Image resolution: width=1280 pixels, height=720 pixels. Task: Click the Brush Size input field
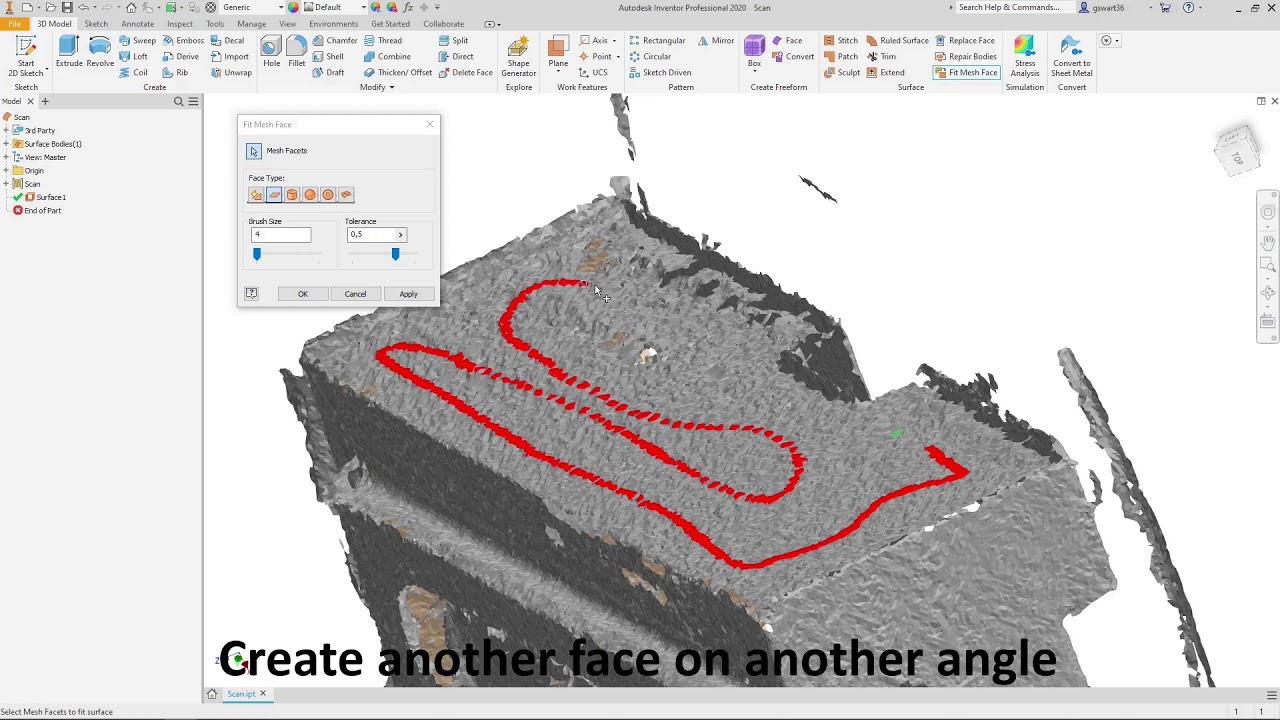(x=281, y=235)
